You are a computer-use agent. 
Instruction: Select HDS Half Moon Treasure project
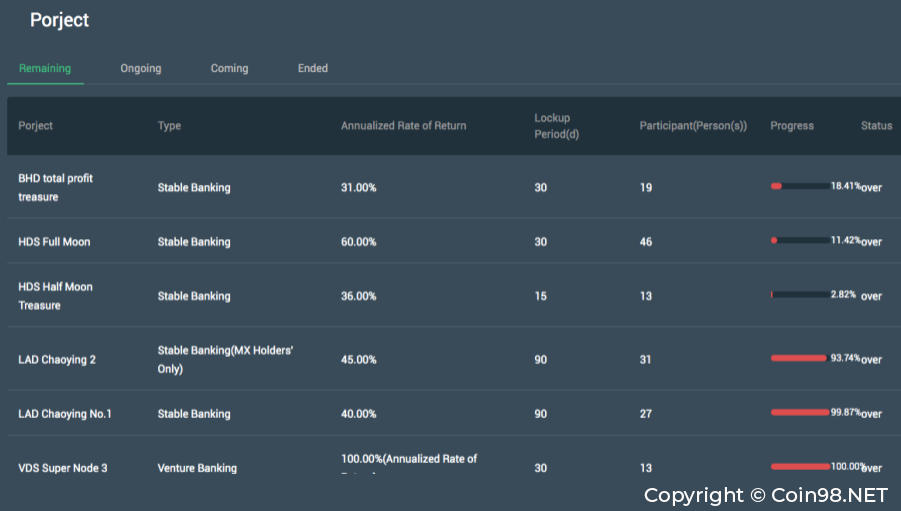(x=56, y=296)
